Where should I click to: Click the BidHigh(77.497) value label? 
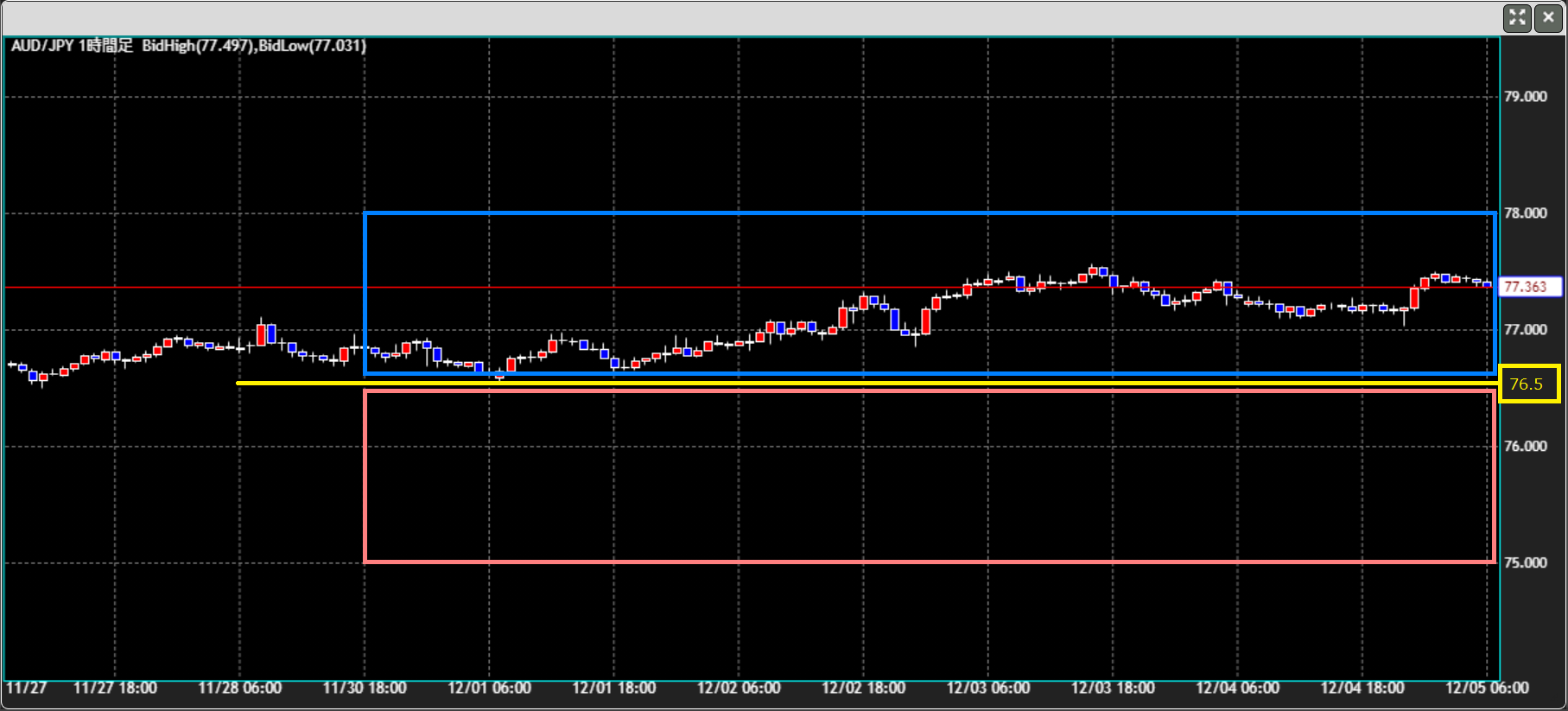coord(197,46)
